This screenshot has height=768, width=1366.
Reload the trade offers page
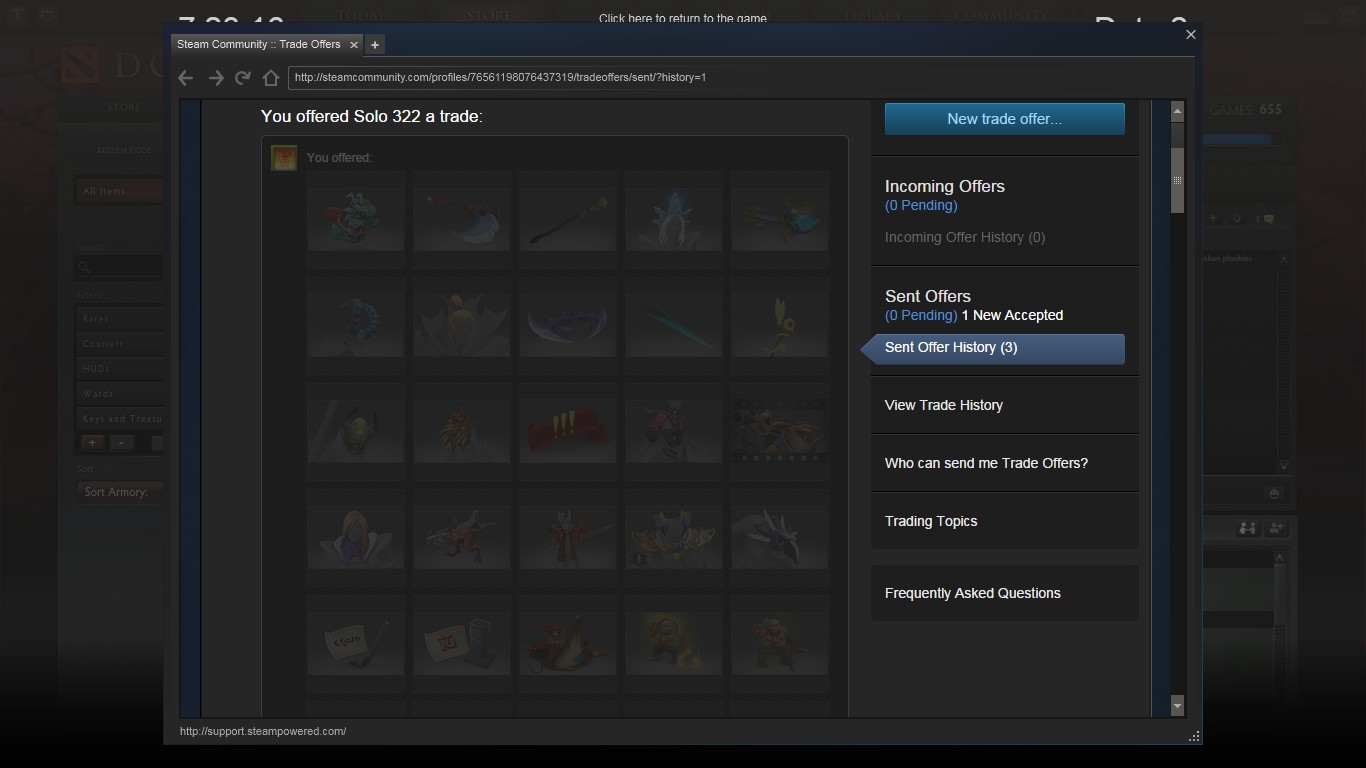pyautogui.click(x=243, y=78)
